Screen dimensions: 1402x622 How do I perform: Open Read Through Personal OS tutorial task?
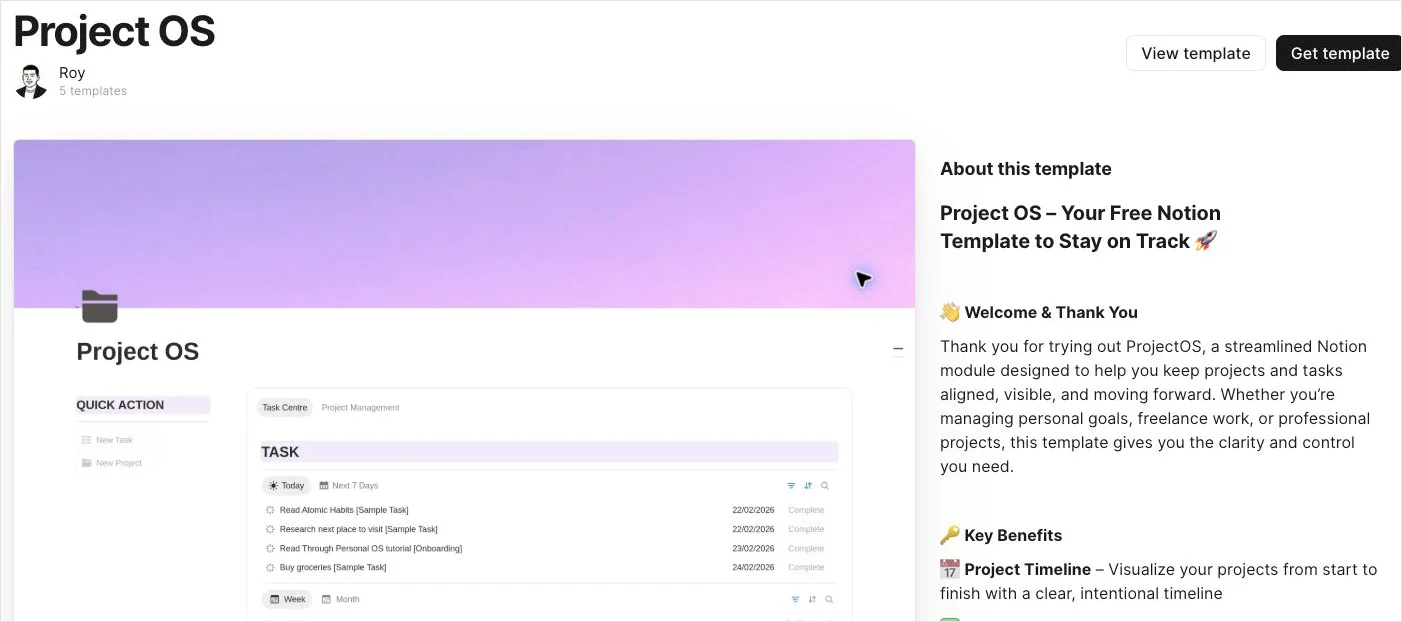tap(371, 548)
